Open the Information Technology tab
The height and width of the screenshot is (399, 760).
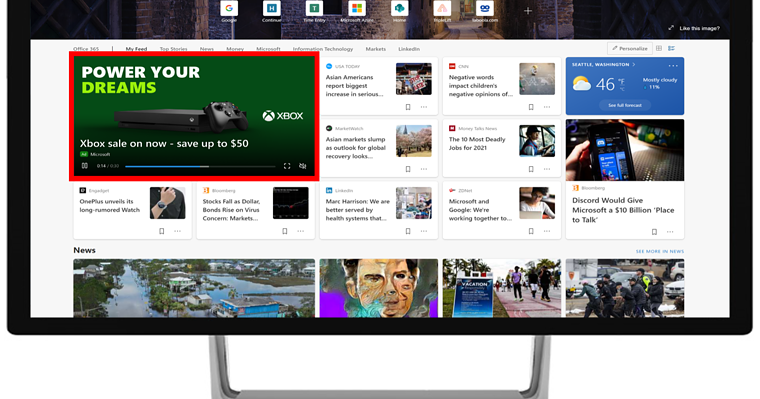coord(323,49)
